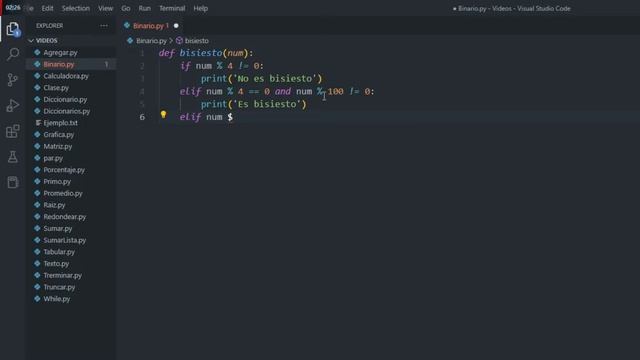Open While.py file
Screen dimensions: 640x360
(x=57, y=299)
